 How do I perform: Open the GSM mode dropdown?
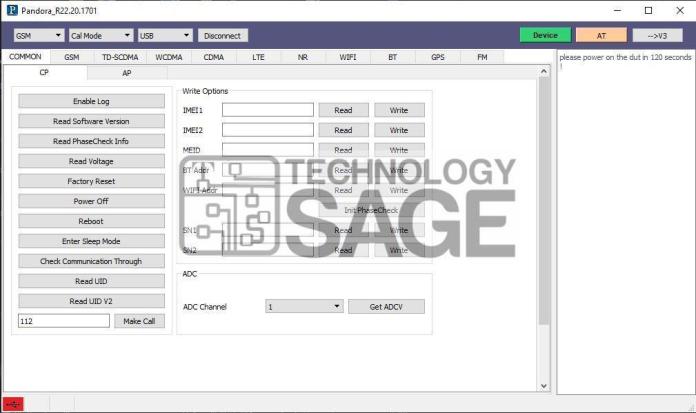[x=39, y=36]
